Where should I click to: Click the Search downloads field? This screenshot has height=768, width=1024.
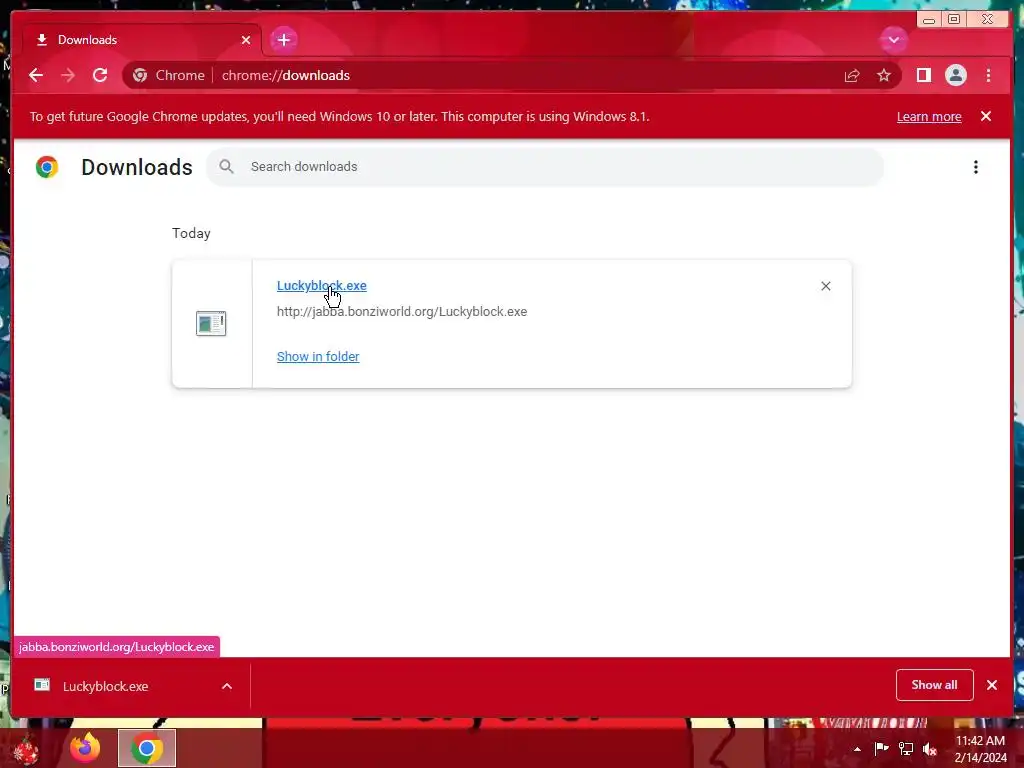pyautogui.click(x=545, y=167)
